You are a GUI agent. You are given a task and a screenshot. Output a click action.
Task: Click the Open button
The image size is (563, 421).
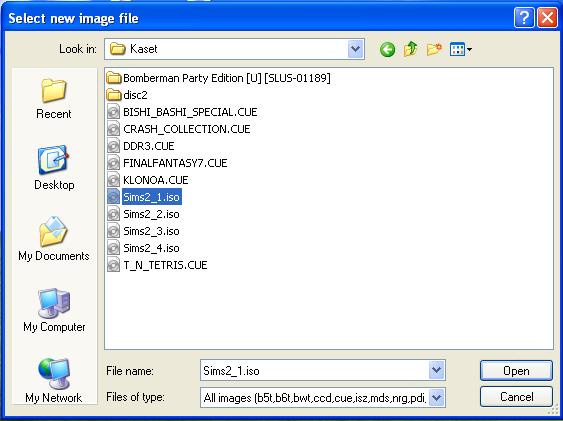coord(516,370)
